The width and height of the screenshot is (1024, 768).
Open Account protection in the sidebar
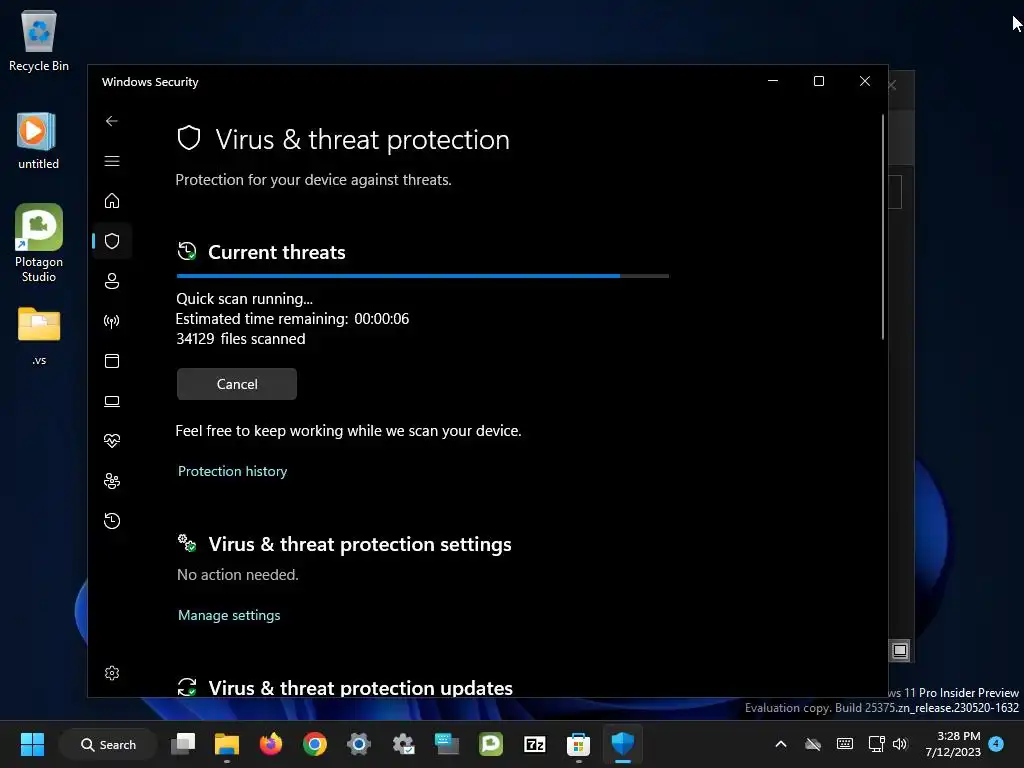click(112, 281)
